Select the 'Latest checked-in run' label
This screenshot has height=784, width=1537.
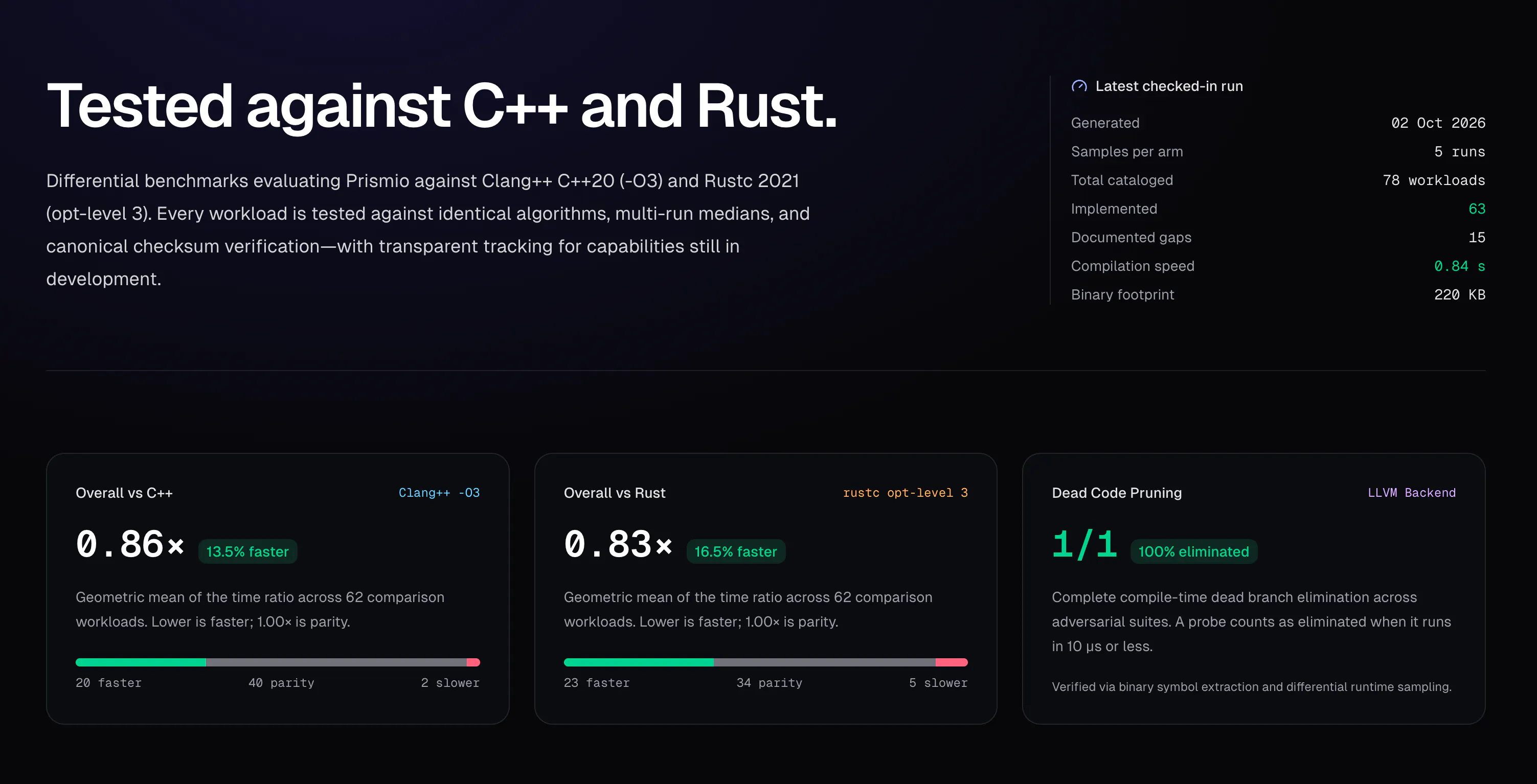click(1169, 86)
